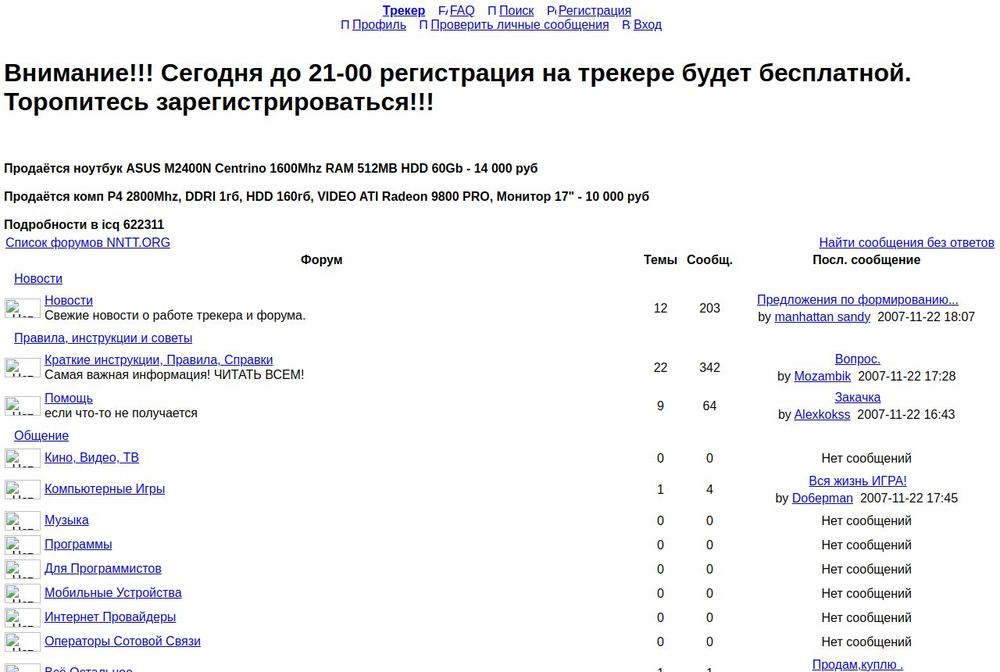Open user profile manhattan sandy

click(822, 317)
